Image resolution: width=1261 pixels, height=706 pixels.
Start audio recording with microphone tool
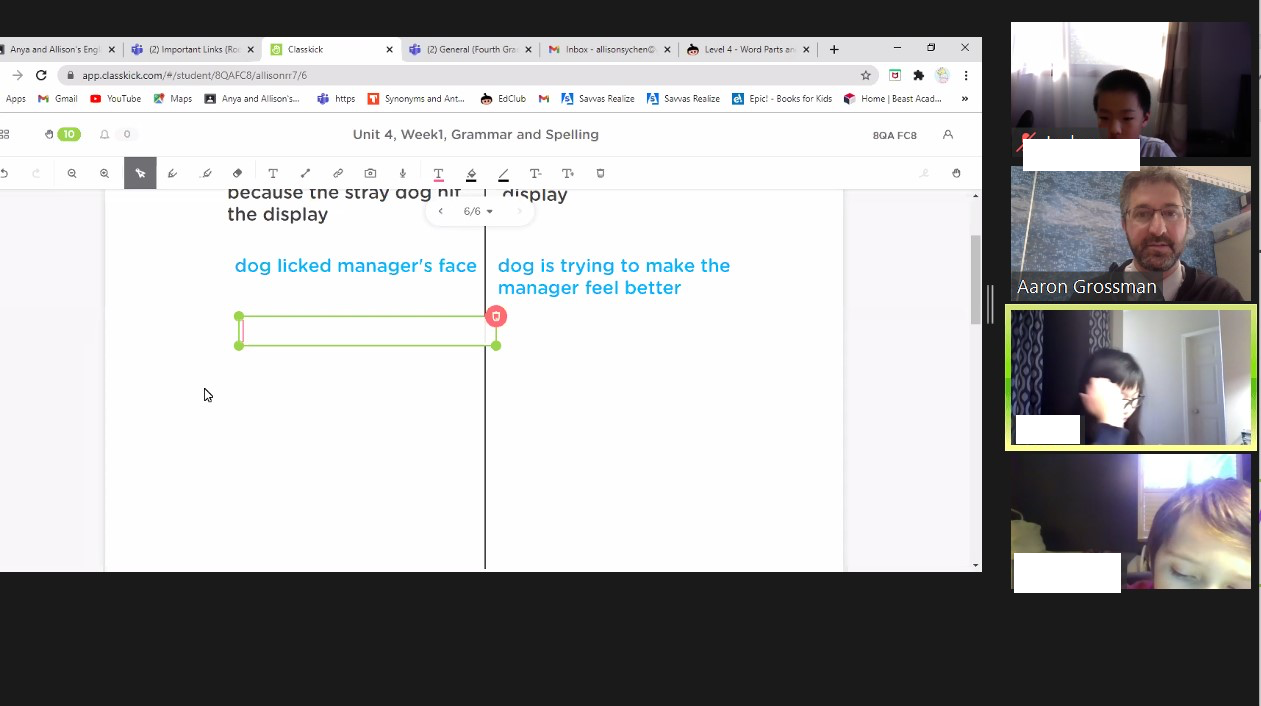point(403,173)
